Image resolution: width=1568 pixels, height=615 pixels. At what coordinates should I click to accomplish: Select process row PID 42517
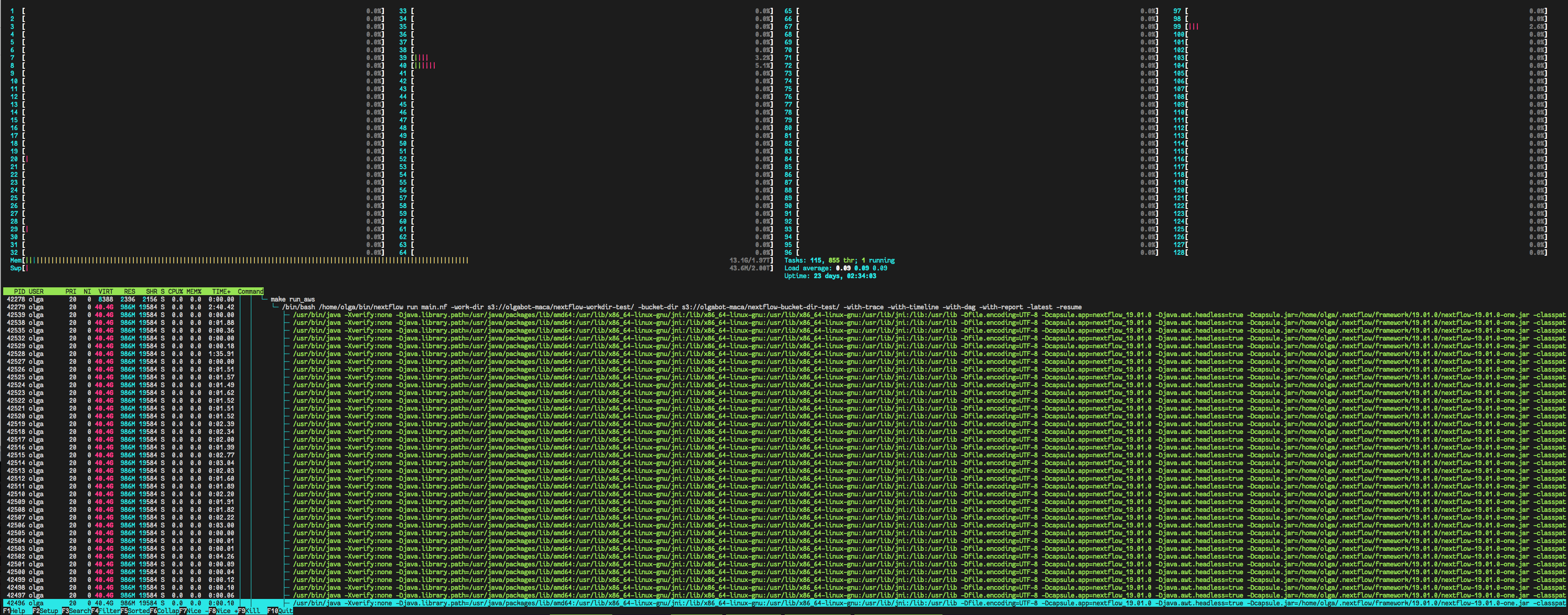[x=784, y=439]
